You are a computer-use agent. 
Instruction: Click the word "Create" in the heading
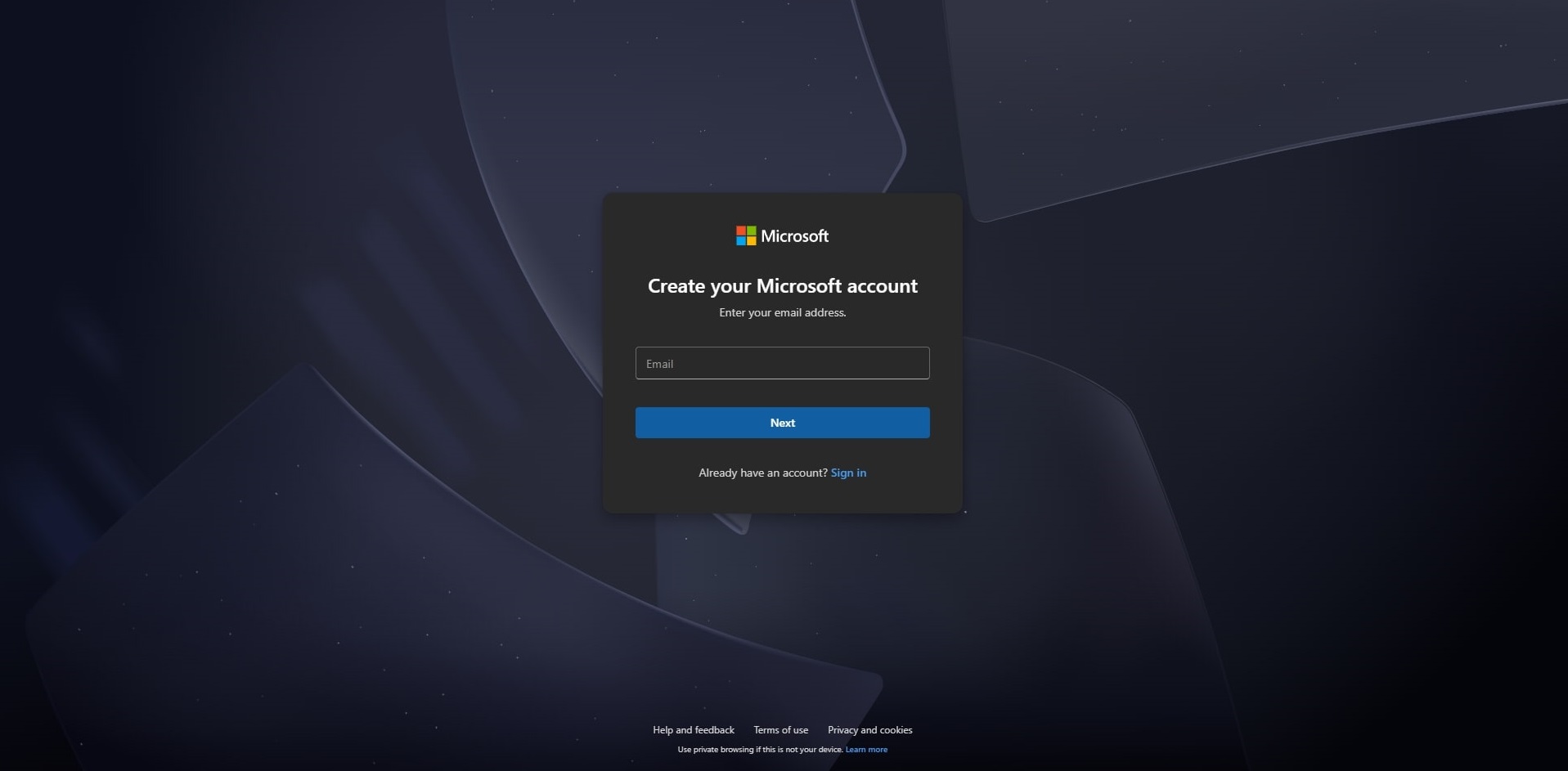676,286
